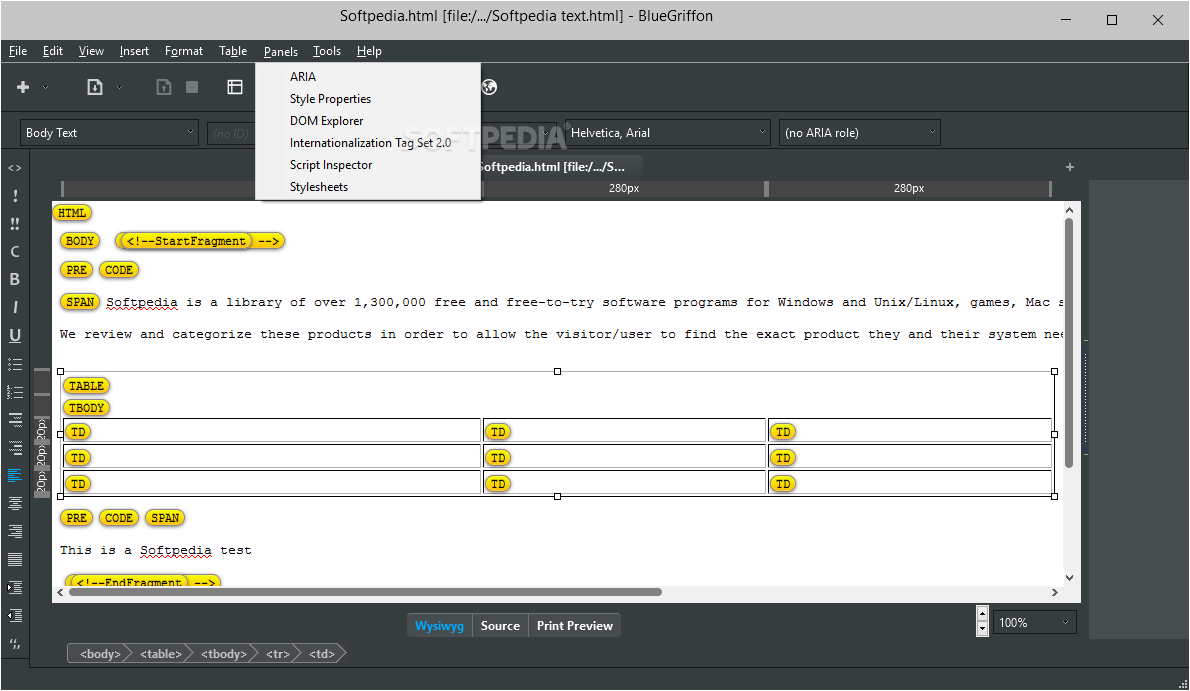Click the new document plus icon
Screen dimensions: 1190x691
pyautogui.click(x=23, y=87)
